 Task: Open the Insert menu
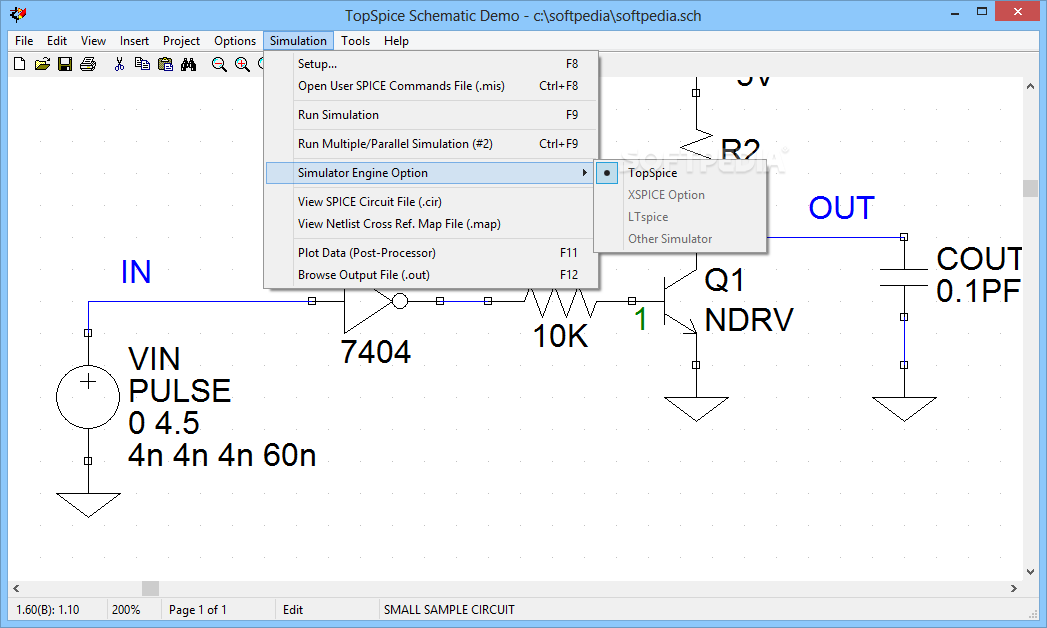(x=134, y=41)
